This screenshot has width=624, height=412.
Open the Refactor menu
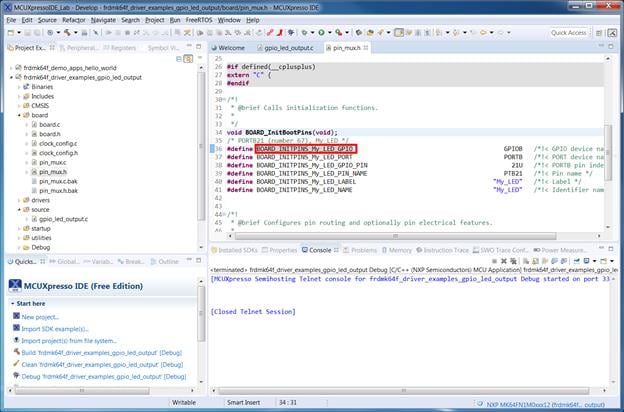pyautogui.click(x=74, y=19)
